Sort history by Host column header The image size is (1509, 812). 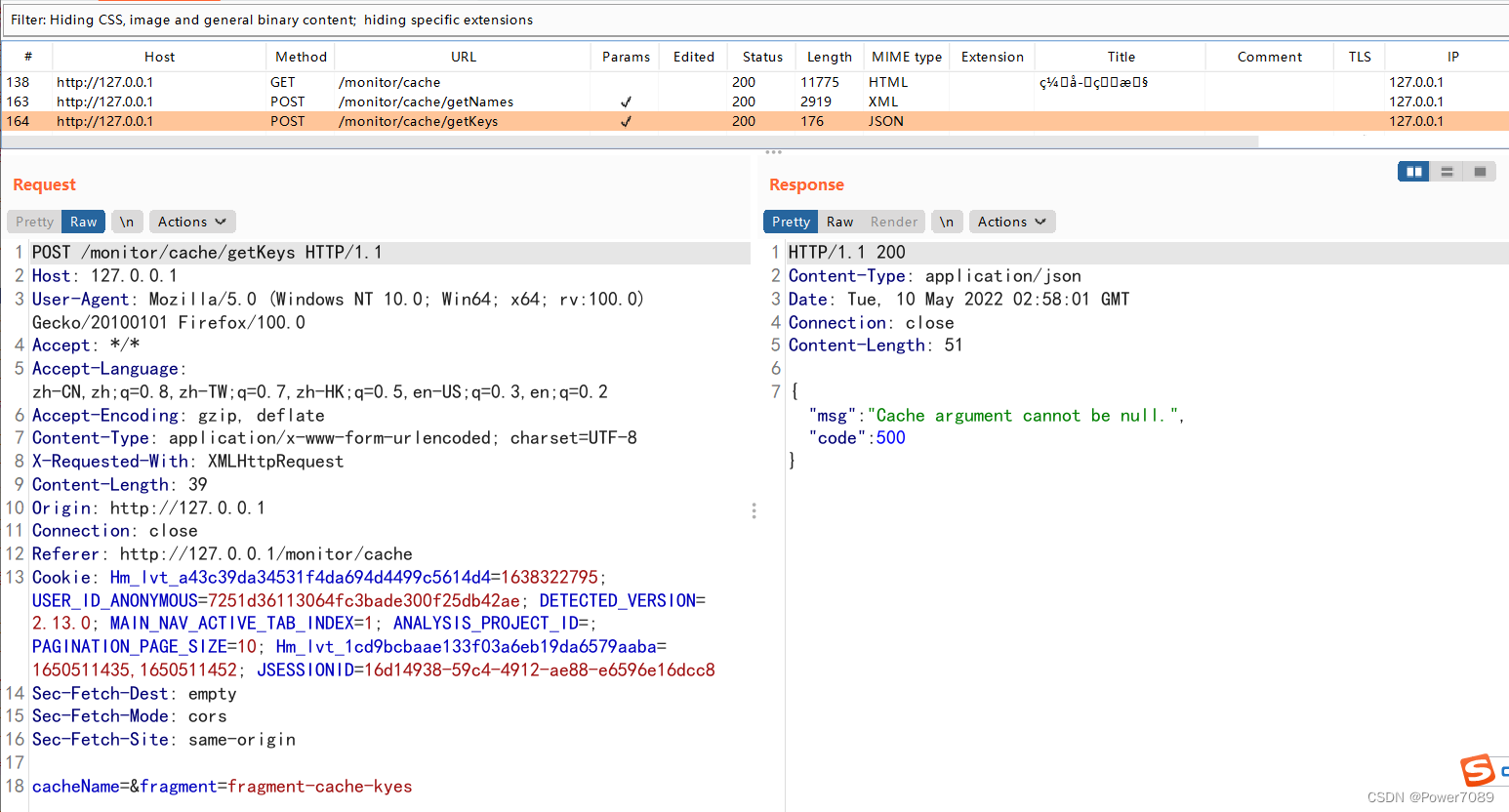click(x=159, y=57)
